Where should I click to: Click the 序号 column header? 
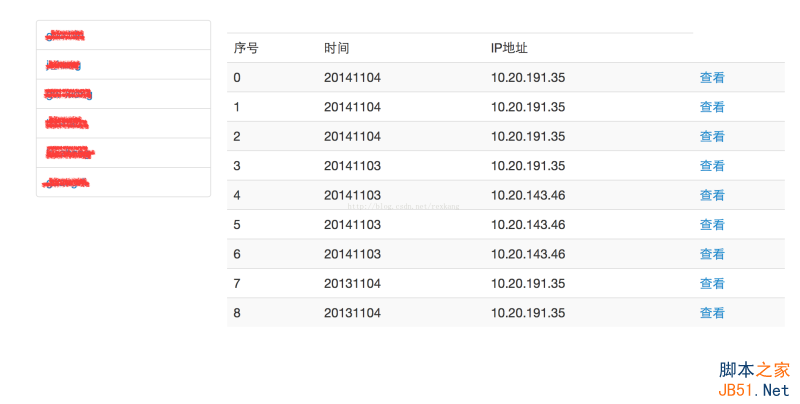[x=246, y=48]
